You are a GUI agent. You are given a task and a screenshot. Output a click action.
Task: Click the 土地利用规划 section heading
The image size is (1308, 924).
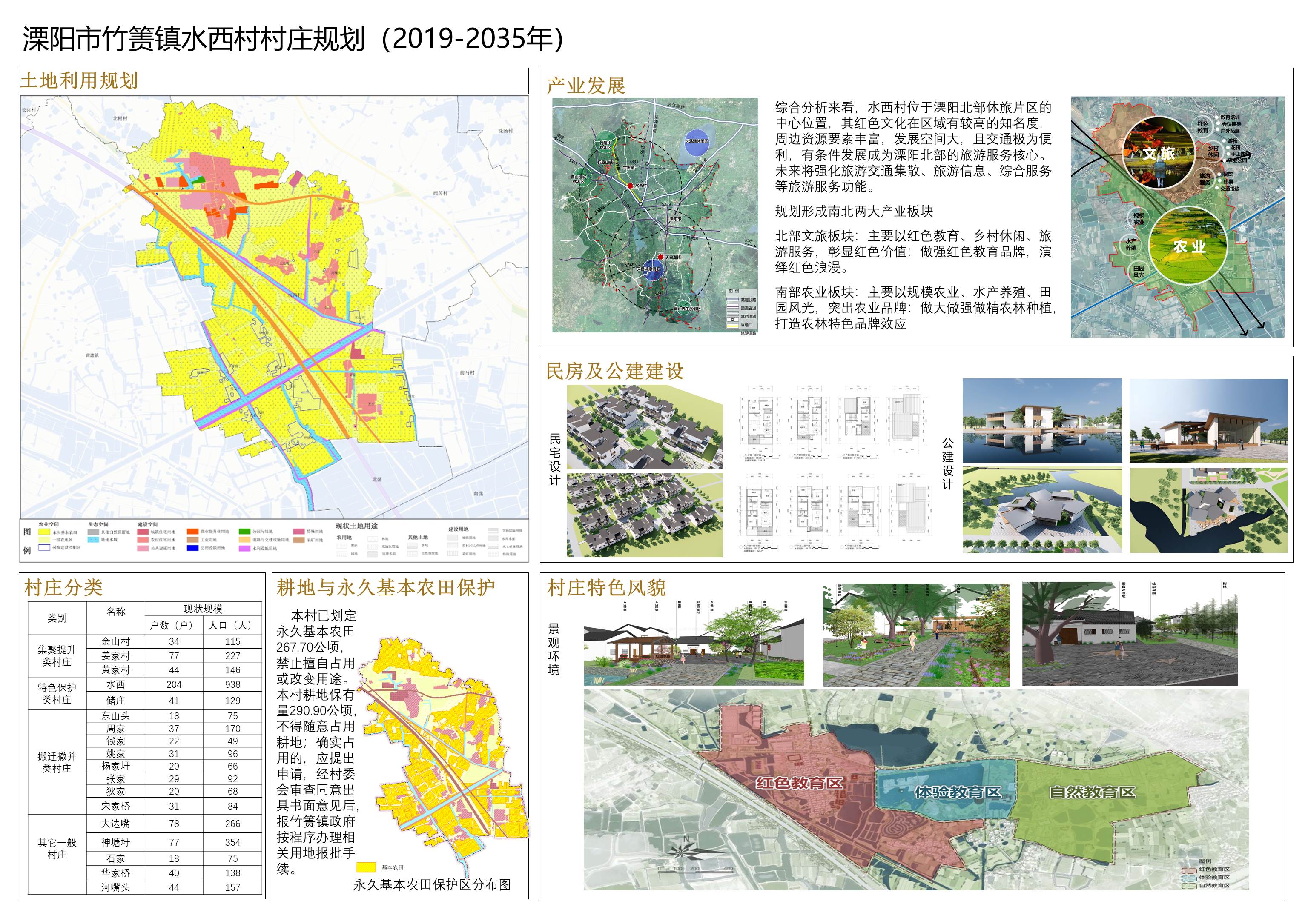pyautogui.click(x=79, y=81)
